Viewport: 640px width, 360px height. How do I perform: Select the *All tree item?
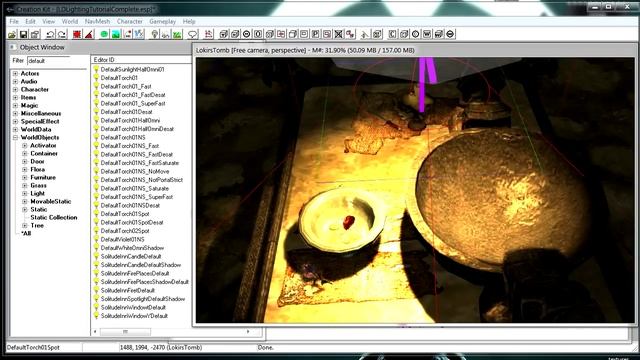26,233
